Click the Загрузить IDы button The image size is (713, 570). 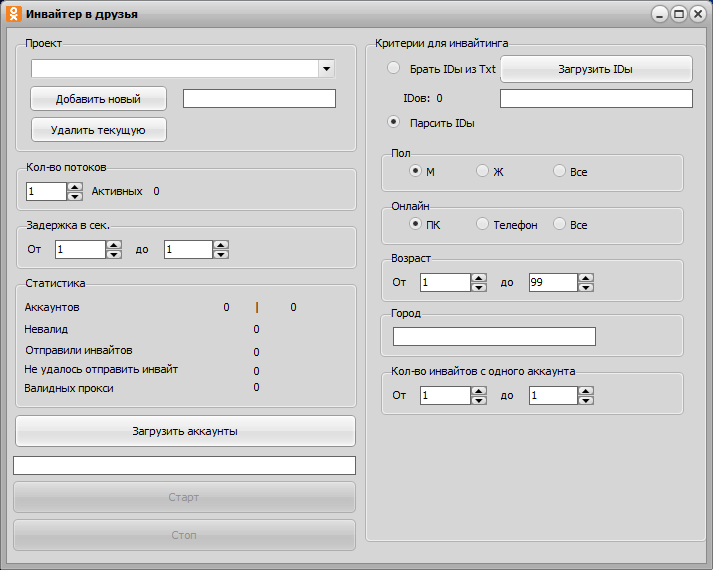(595, 69)
